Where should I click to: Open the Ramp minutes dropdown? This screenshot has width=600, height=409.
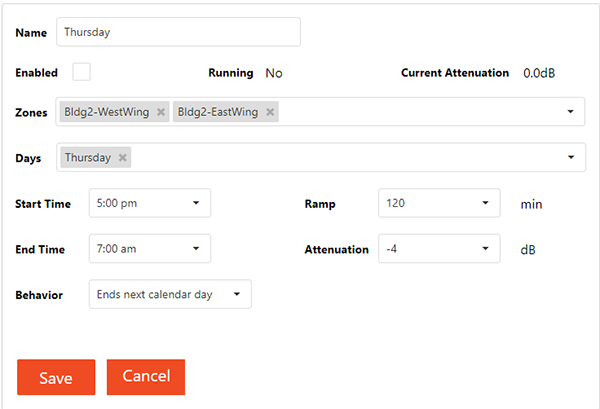pyautogui.click(x=439, y=203)
